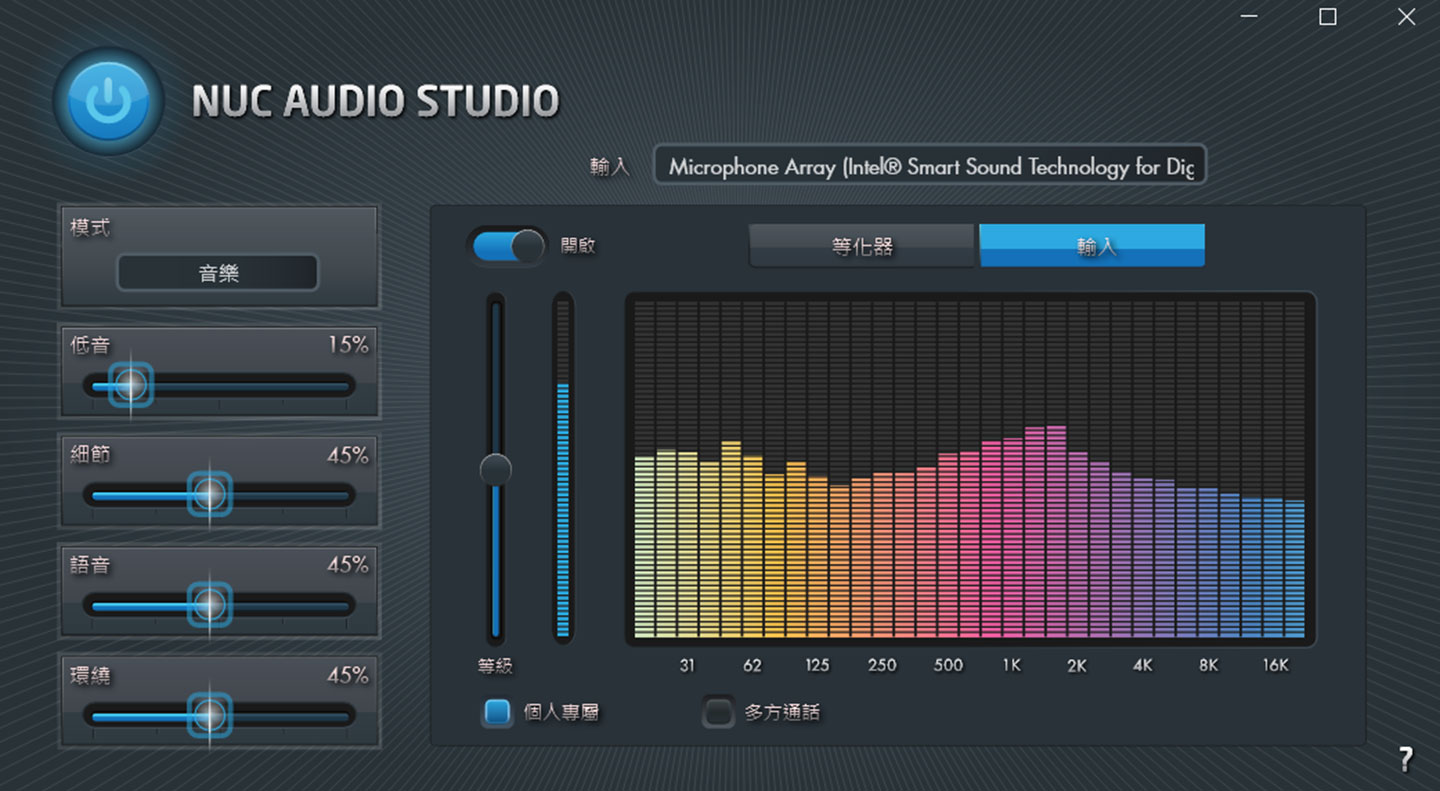The height and width of the screenshot is (791, 1440).
Task: Check the 個人專屬 checkbox
Action: click(497, 712)
